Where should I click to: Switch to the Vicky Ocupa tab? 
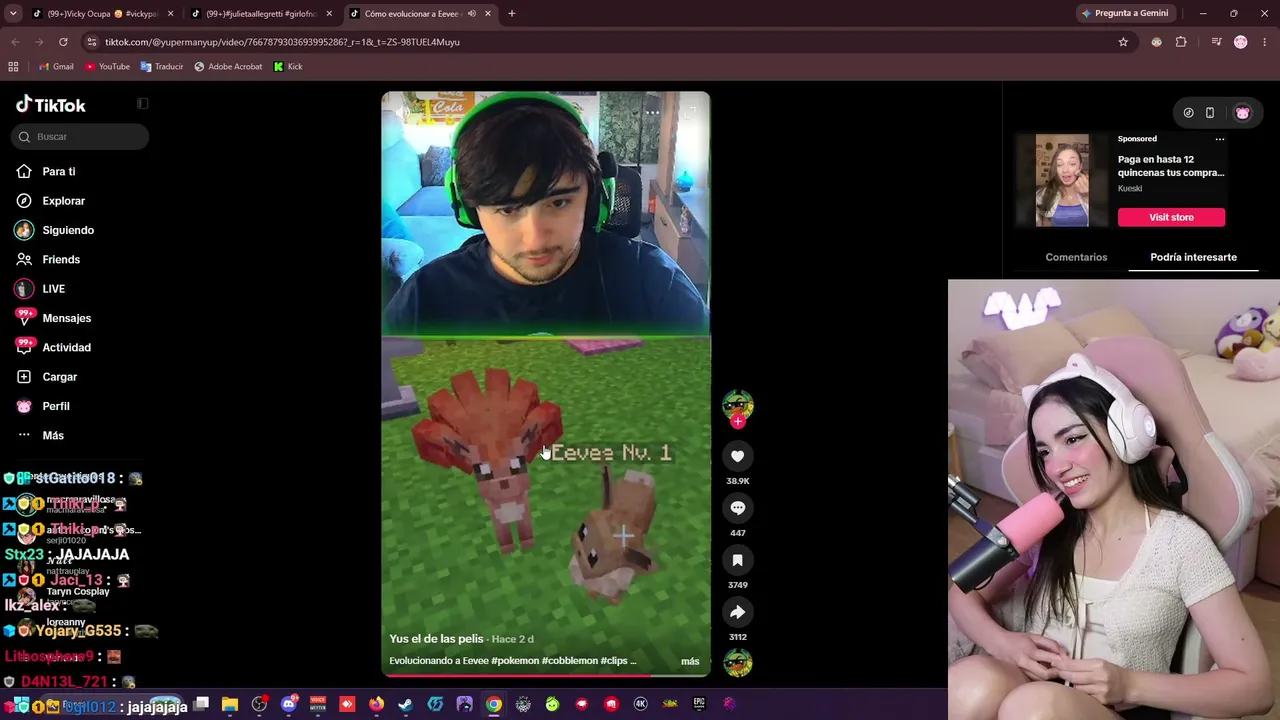click(x=102, y=14)
